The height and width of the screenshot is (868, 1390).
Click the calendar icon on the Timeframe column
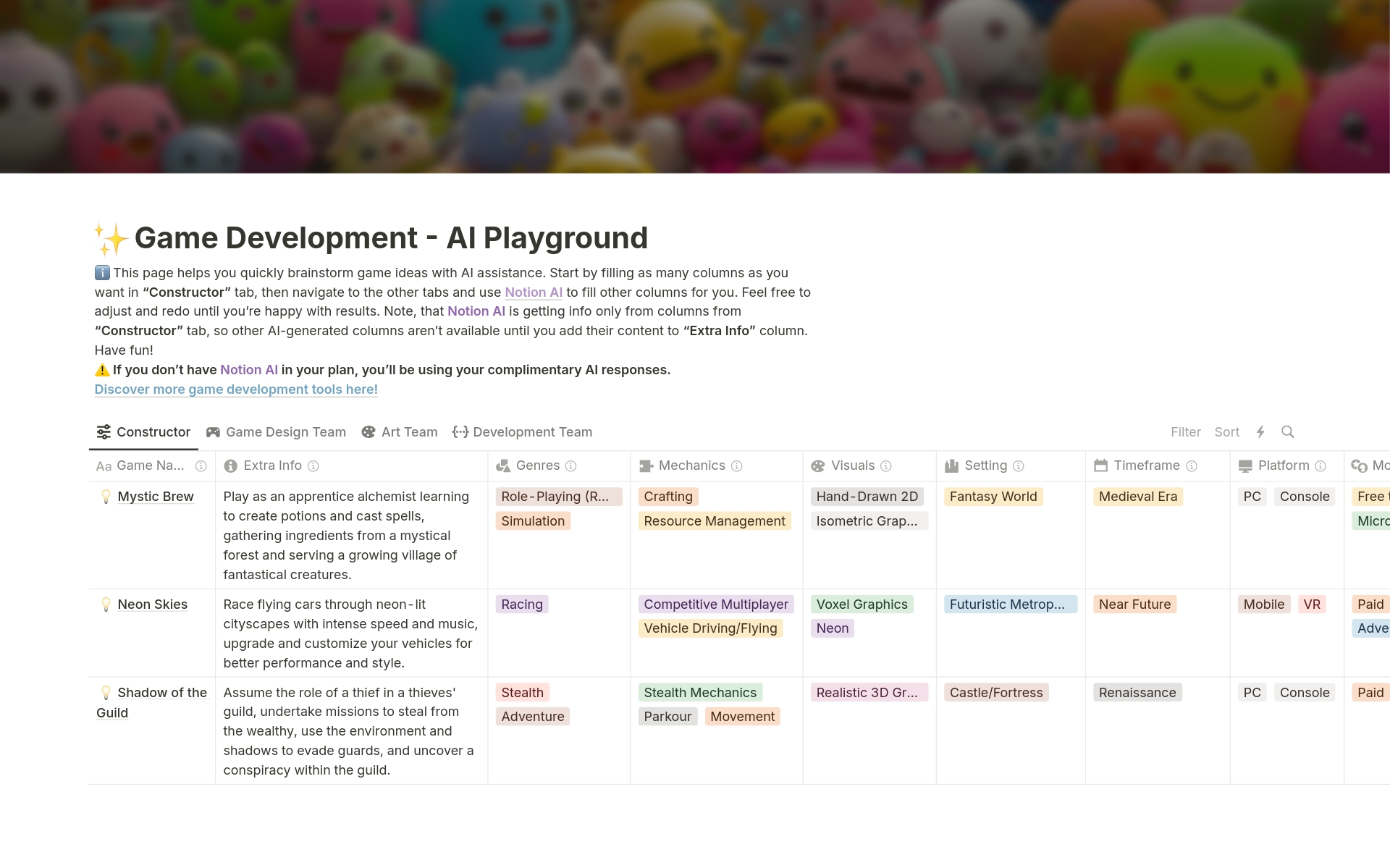(1100, 465)
